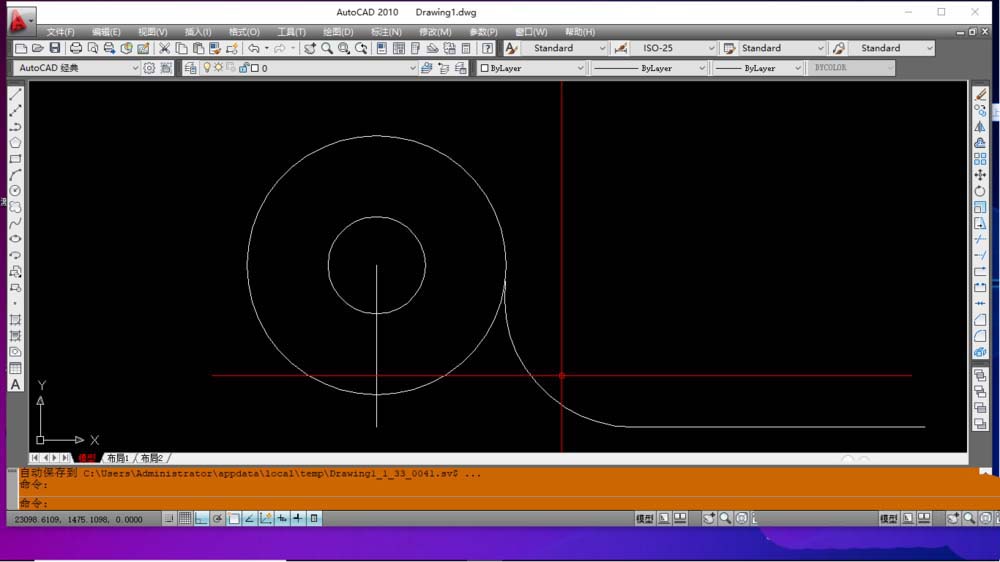
Task: Click the Zoom realtime magnifier icon
Action: coord(327,48)
